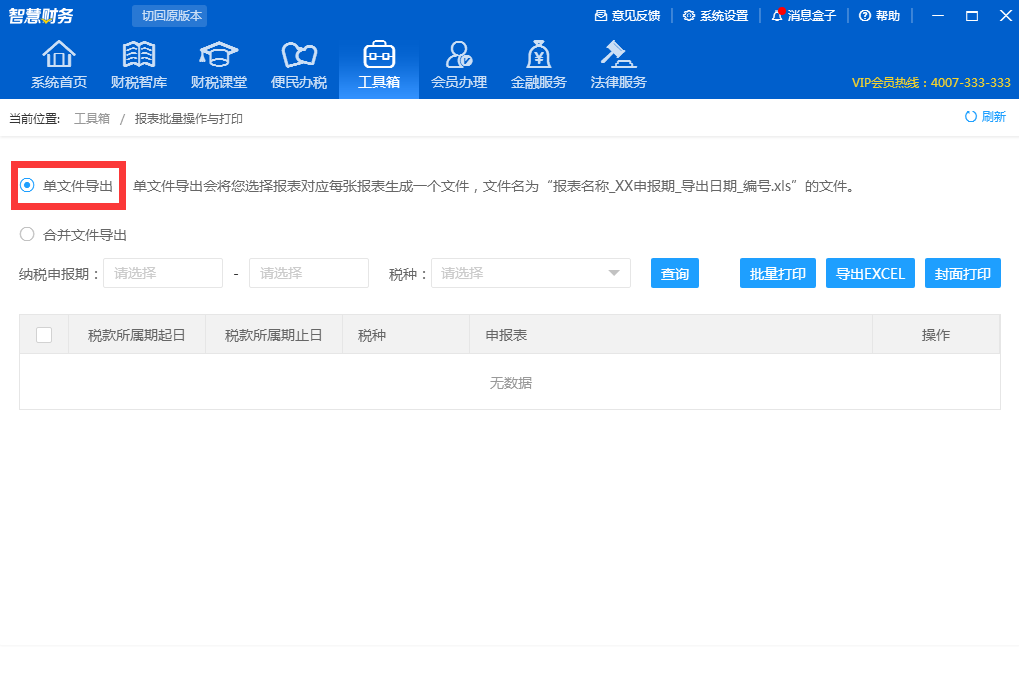Open the end date picker field
Image resolution: width=1019 pixels, height=679 pixels.
pos(308,272)
